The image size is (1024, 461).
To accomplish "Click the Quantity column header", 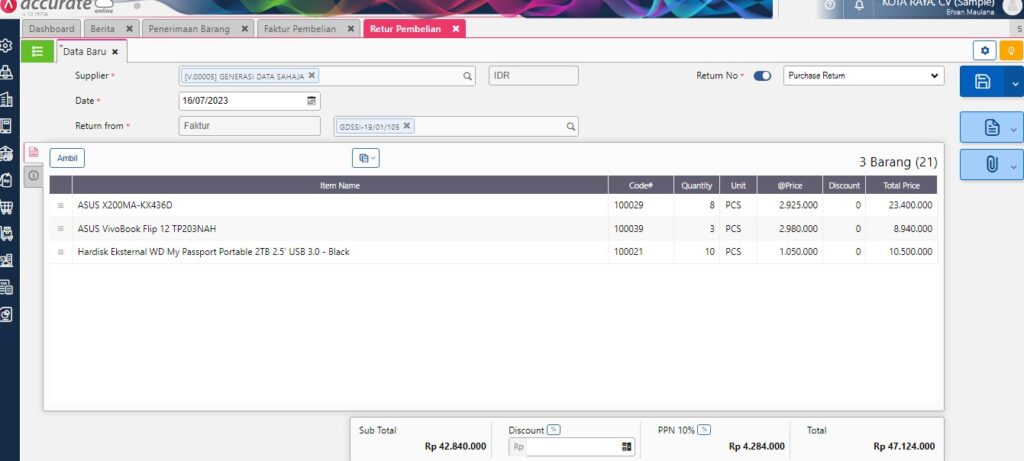I will point(696,185).
